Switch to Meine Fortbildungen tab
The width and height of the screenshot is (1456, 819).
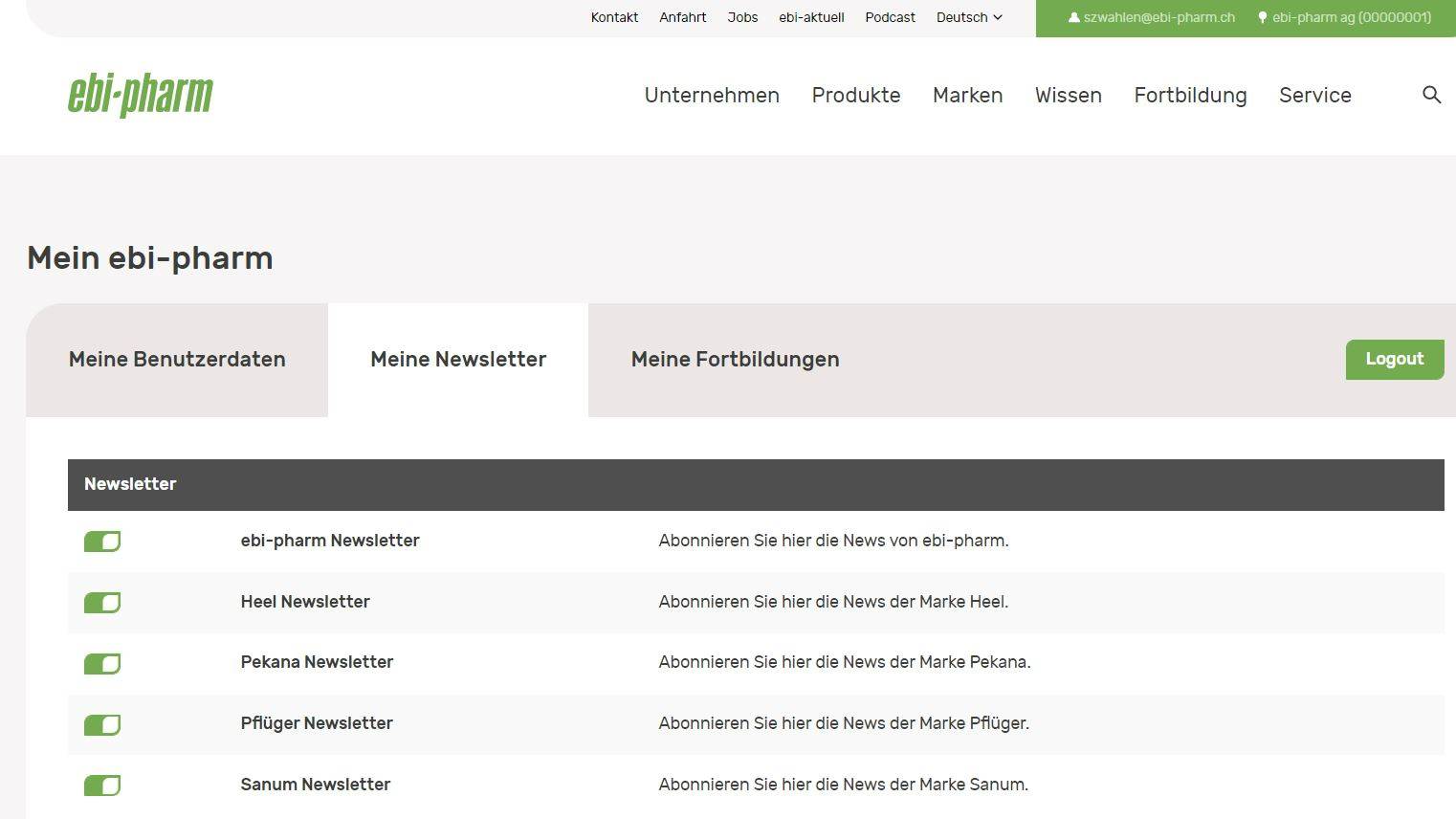point(735,360)
